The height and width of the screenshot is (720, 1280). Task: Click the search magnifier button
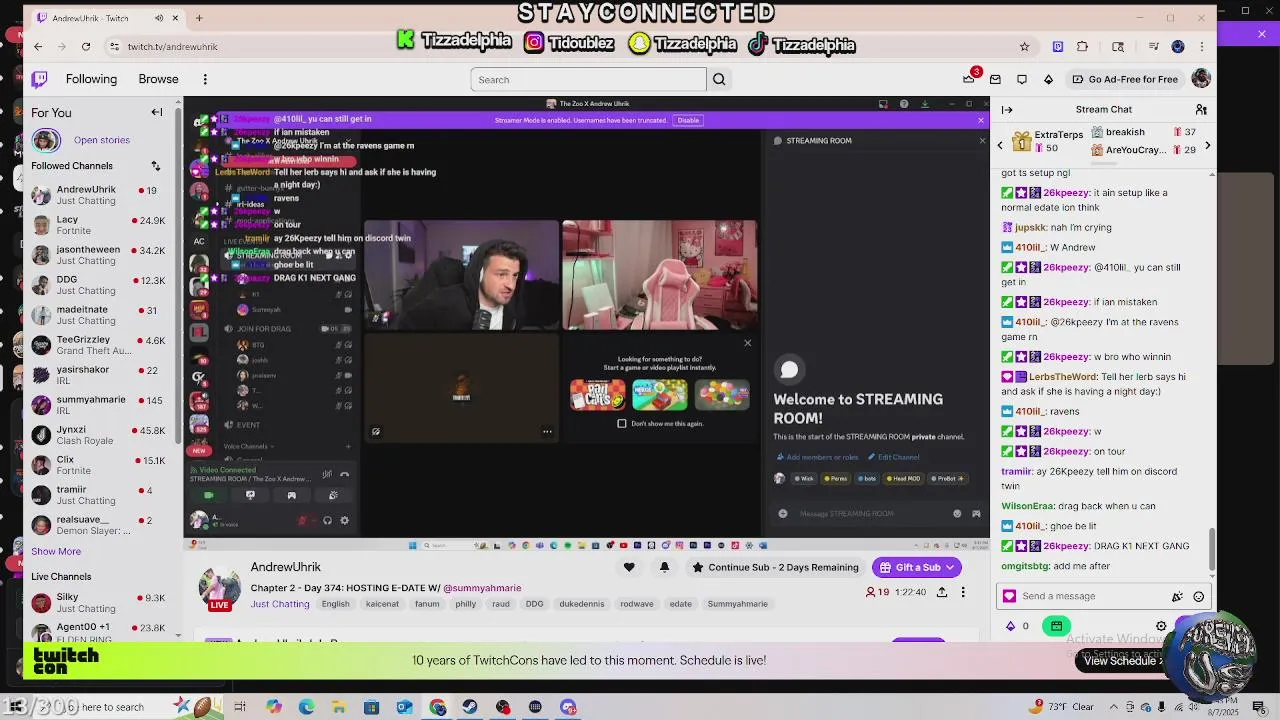(719, 79)
